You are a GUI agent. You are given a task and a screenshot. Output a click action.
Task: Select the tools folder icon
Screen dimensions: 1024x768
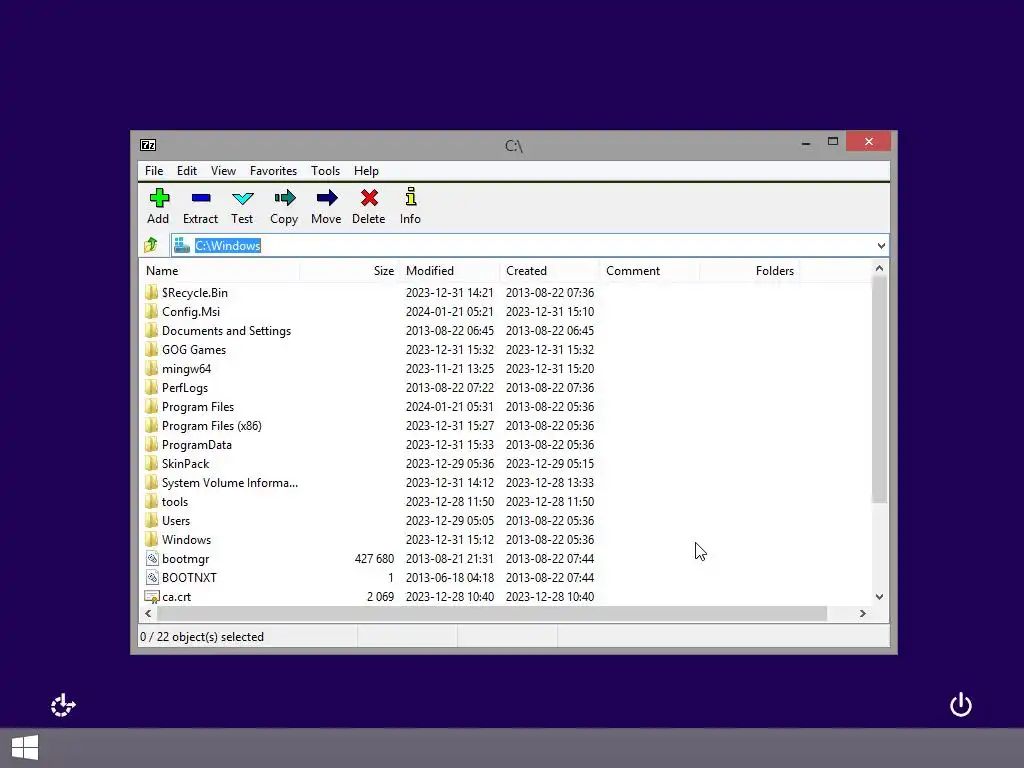152,502
